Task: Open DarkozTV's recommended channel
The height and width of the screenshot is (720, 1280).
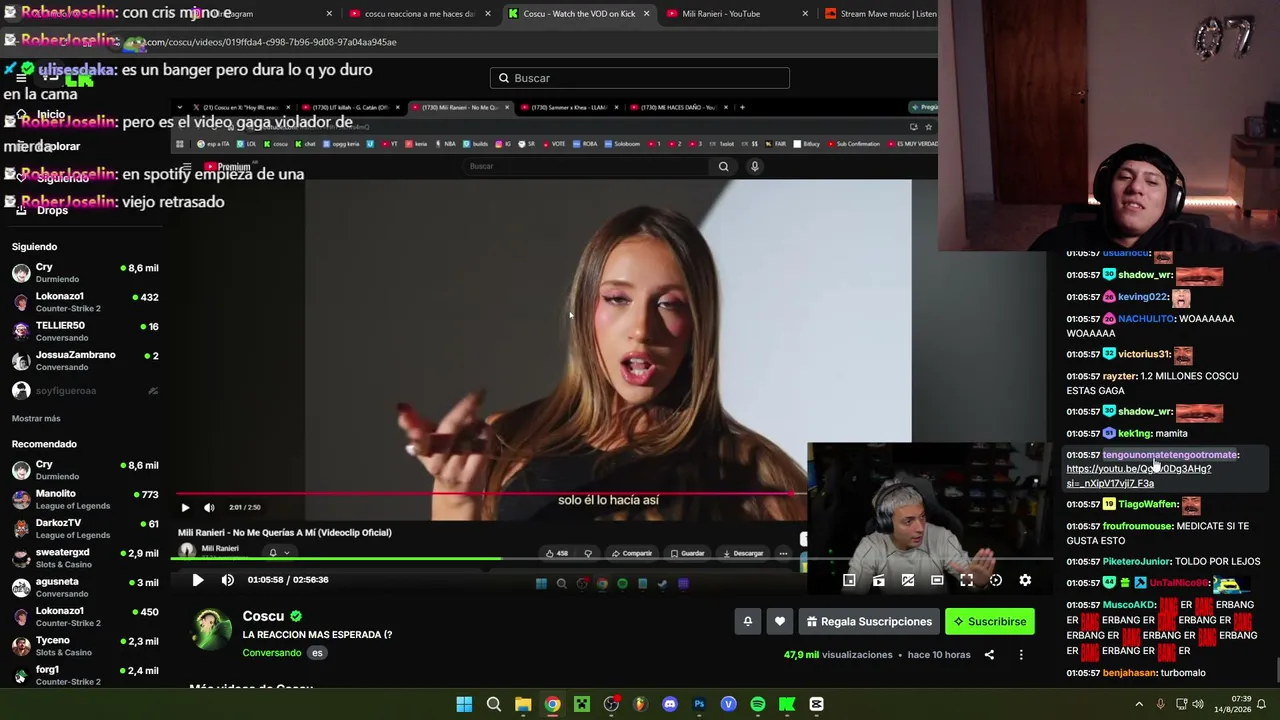Action: click(x=84, y=528)
